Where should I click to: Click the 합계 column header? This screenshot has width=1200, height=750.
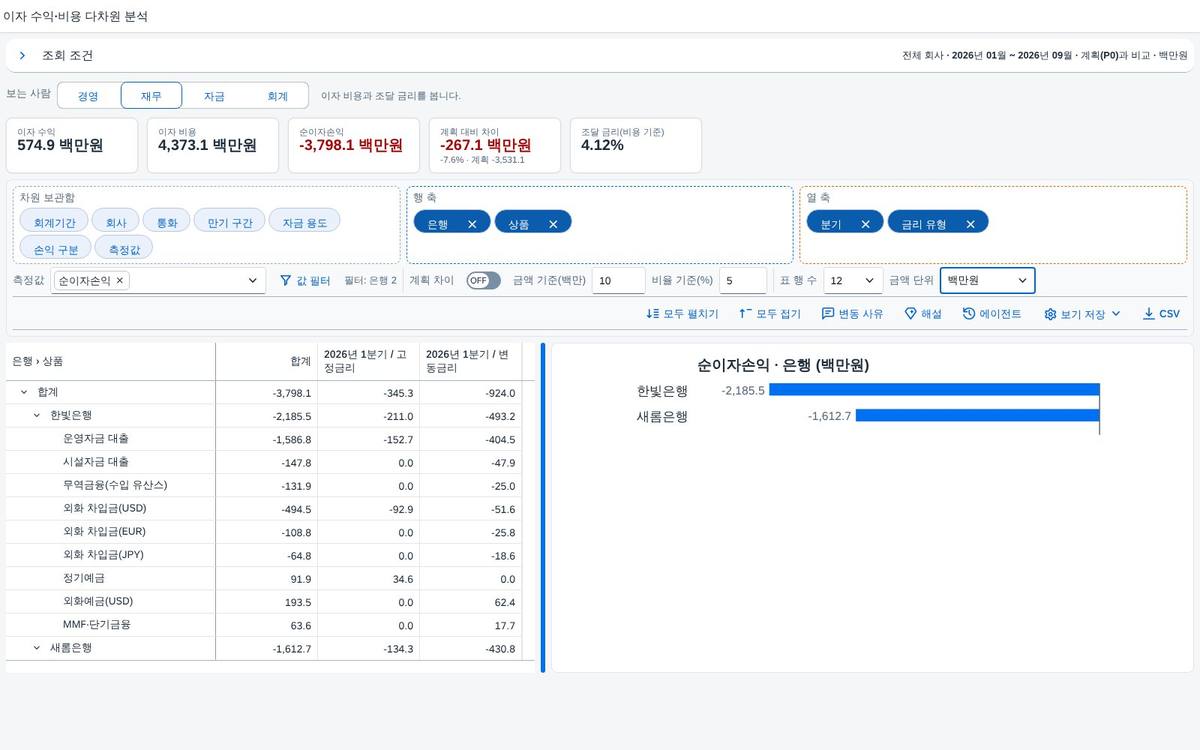pyautogui.click(x=268, y=361)
